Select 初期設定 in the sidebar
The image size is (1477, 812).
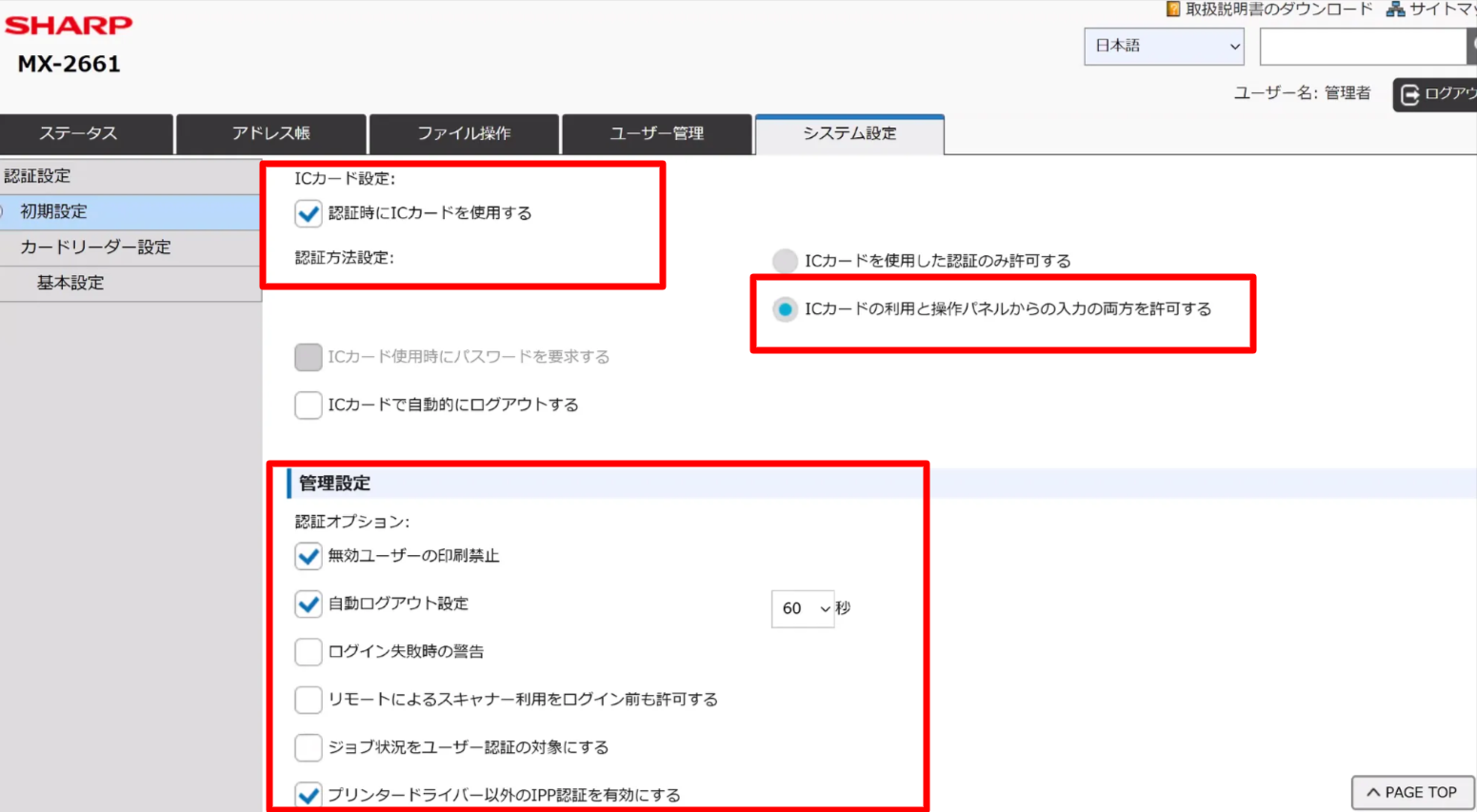(130, 211)
